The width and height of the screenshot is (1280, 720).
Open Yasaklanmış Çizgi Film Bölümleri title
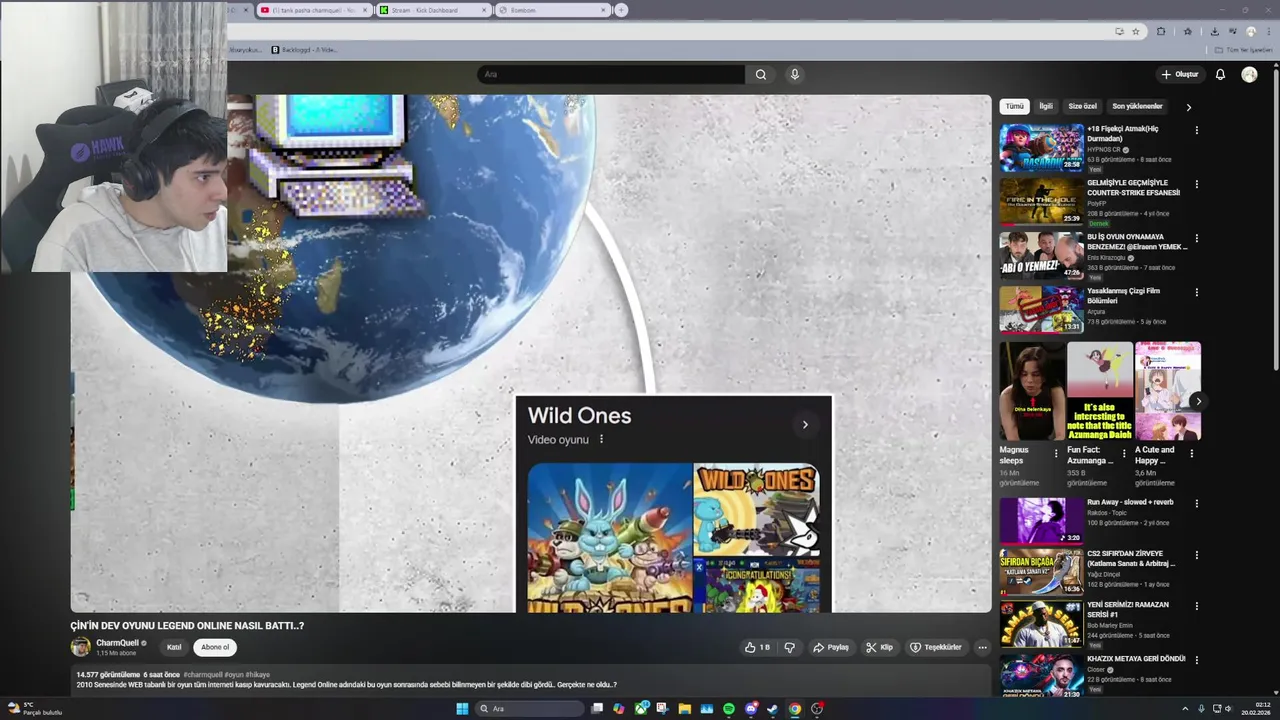tap(1123, 296)
